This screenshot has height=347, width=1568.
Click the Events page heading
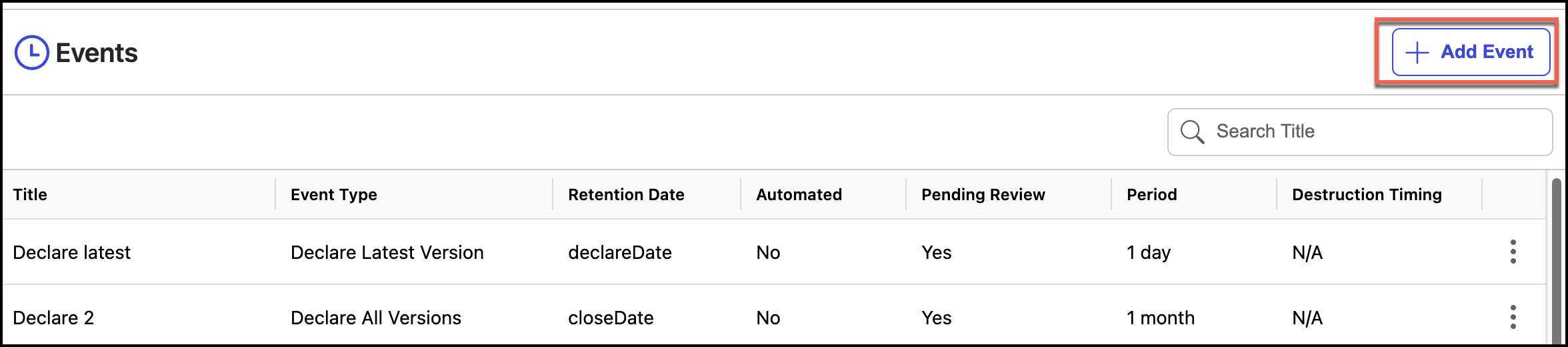(x=97, y=53)
